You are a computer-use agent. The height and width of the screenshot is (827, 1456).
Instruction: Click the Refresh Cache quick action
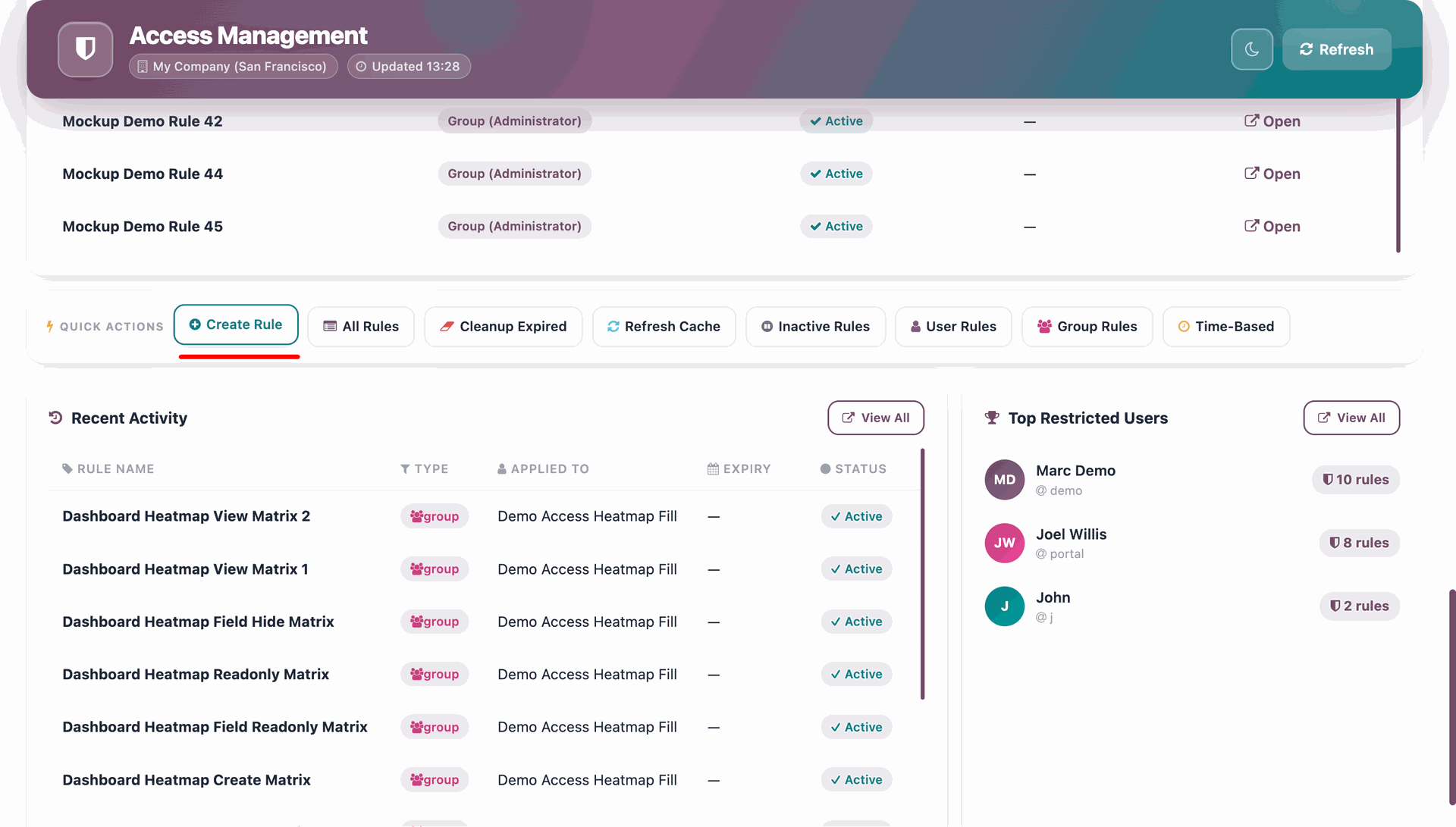pyautogui.click(x=664, y=327)
